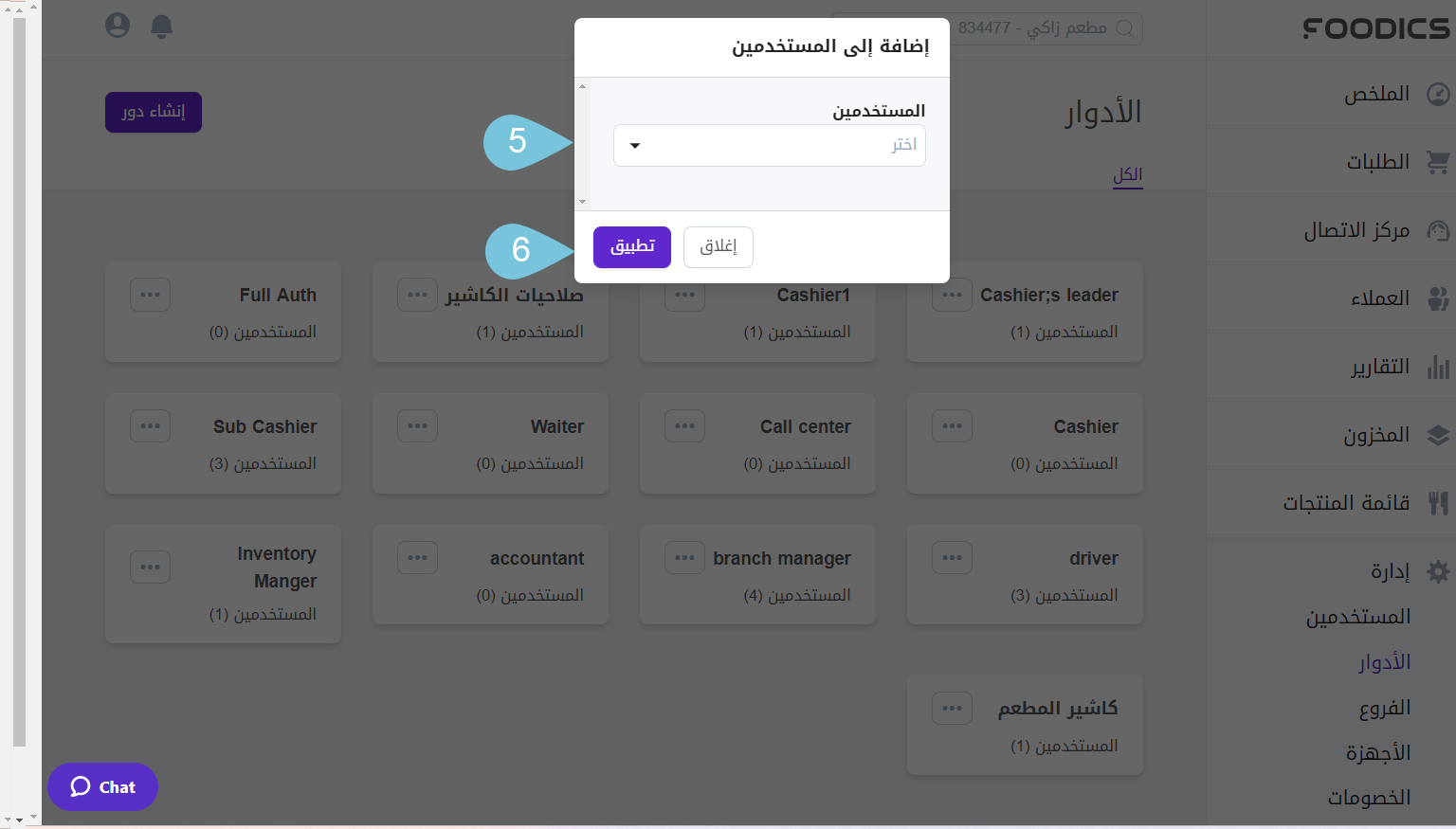Open the الملخص (Summary) sidebar icon
Screen dimensions: 1456x829
(1439, 94)
